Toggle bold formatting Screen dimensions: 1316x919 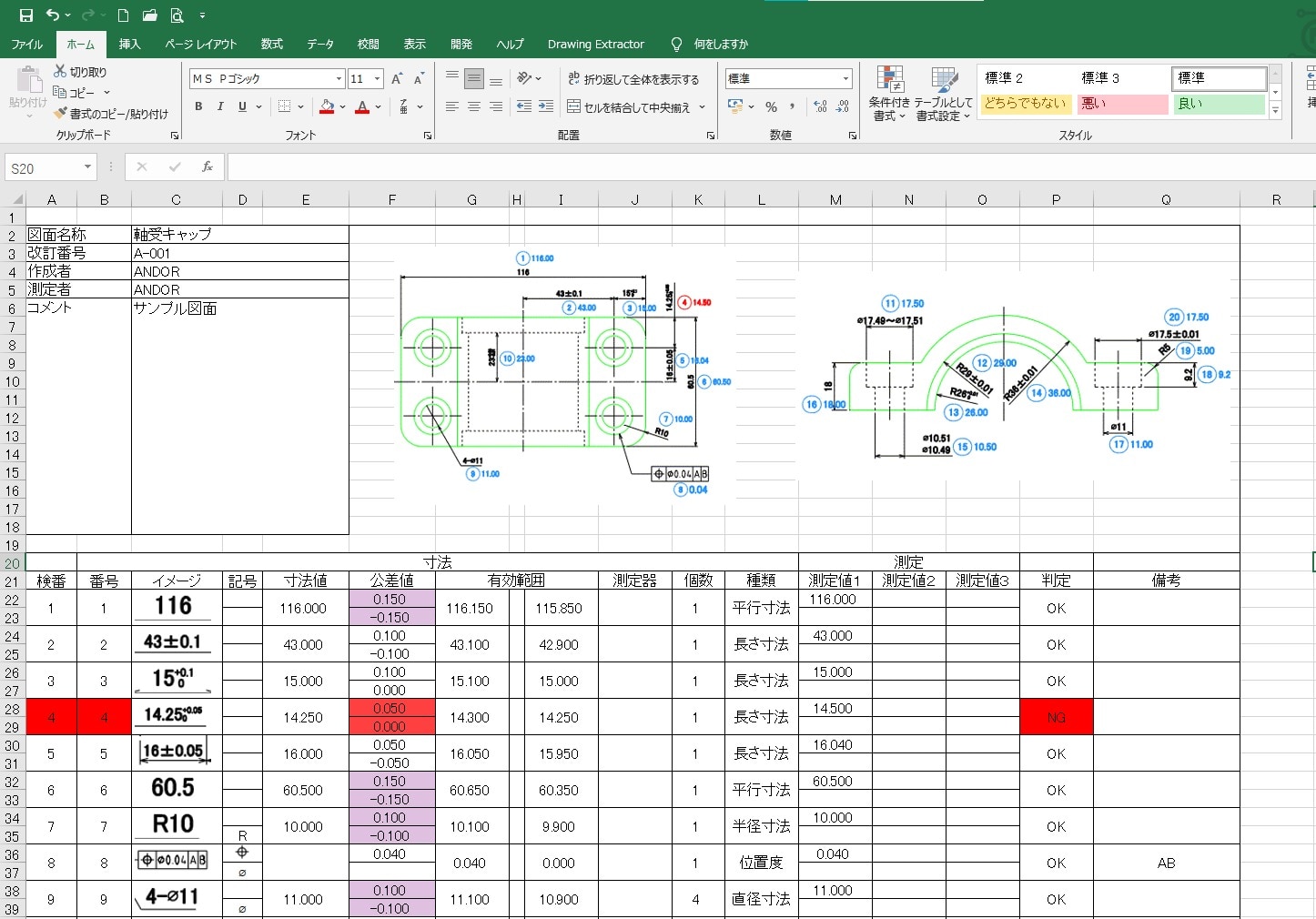point(198,106)
